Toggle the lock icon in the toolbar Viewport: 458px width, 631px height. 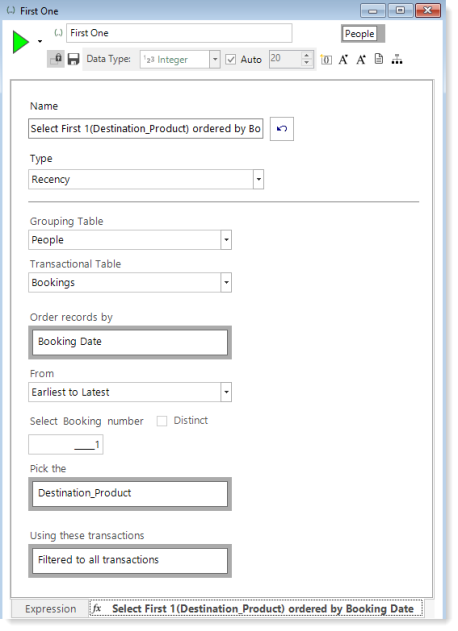point(56,59)
